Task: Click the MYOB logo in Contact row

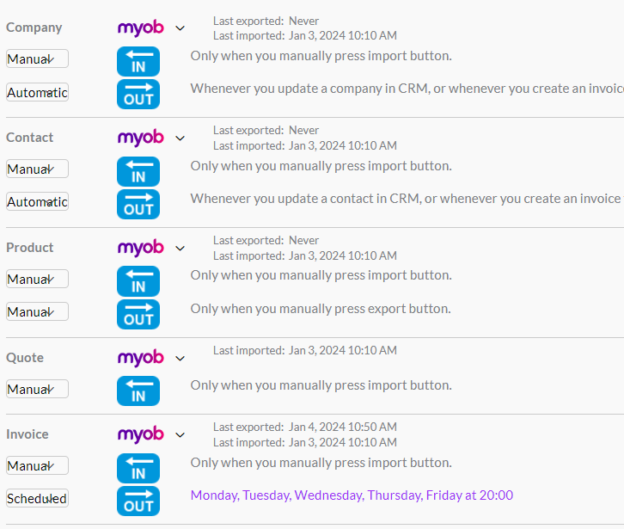Action: [140, 137]
